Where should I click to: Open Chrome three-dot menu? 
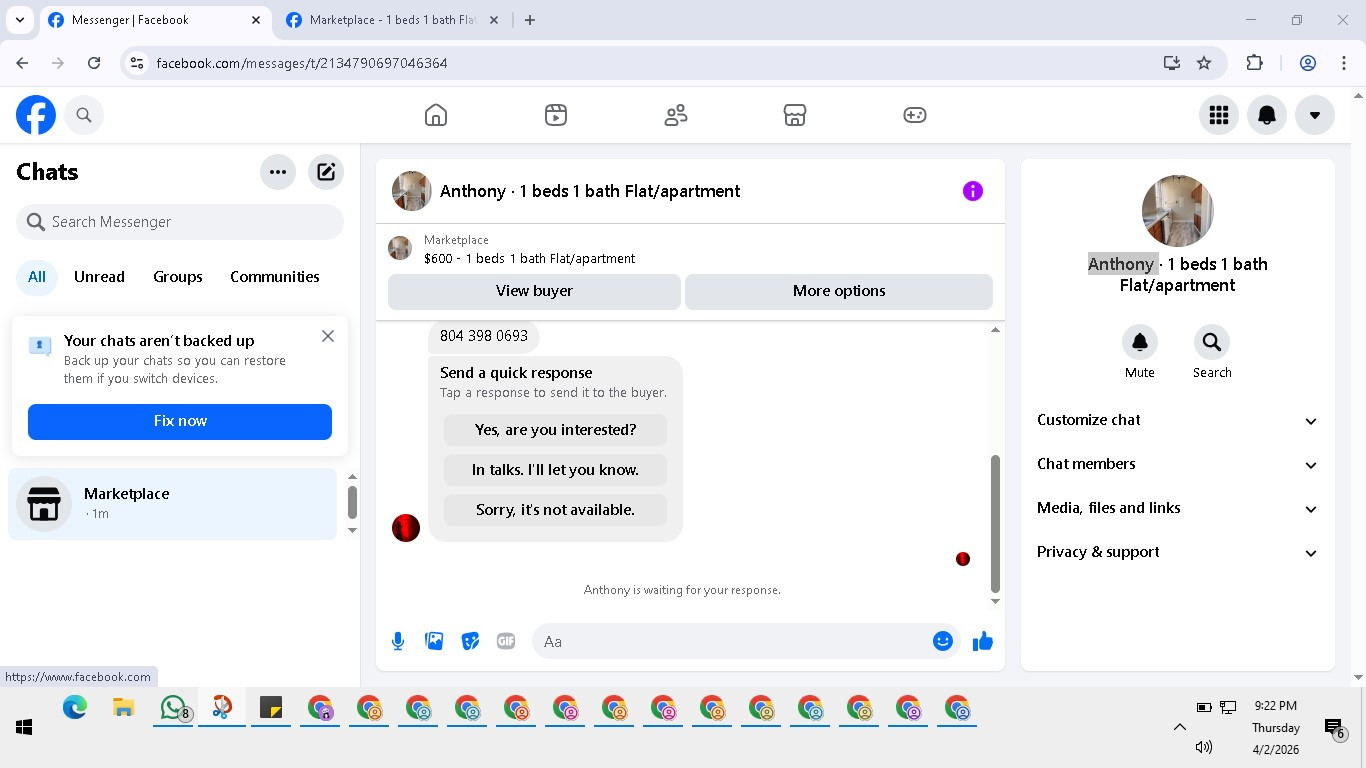[x=1344, y=63]
